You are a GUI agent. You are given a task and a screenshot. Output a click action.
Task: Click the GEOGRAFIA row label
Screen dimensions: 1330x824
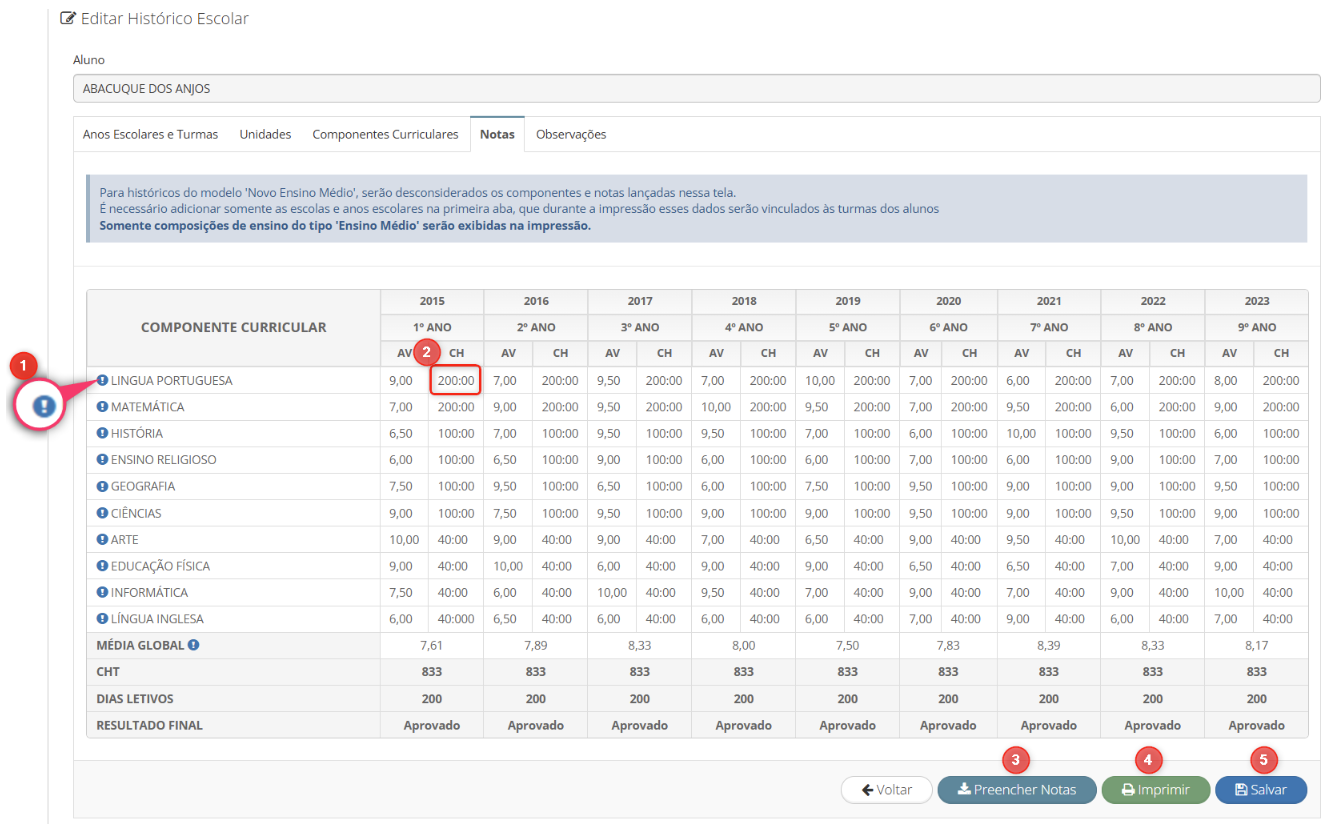(143, 486)
